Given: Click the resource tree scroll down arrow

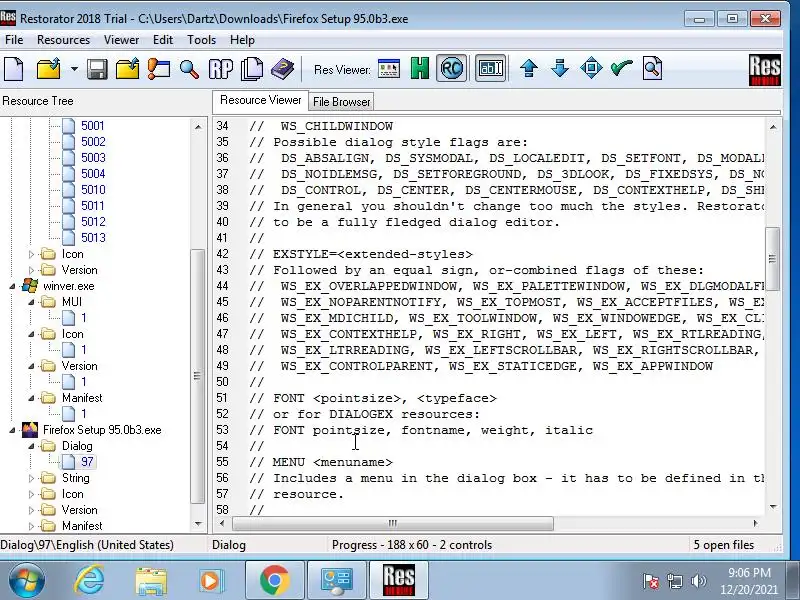Looking at the screenshot, I should pyautogui.click(x=198, y=524).
